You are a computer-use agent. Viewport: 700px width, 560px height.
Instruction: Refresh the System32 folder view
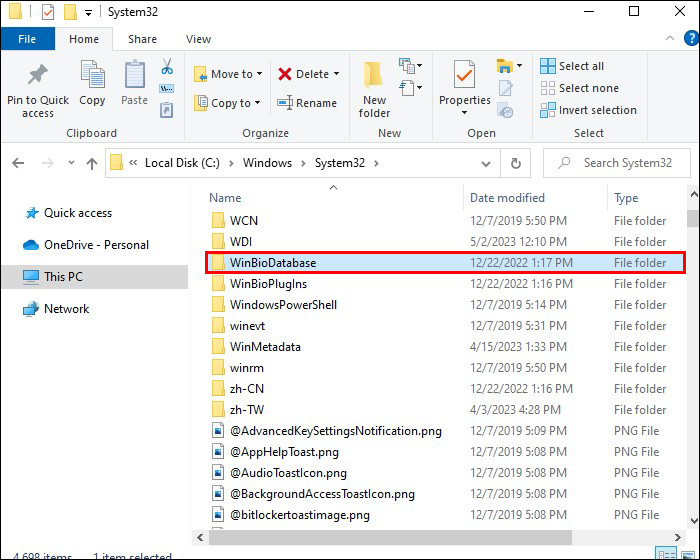[x=516, y=163]
